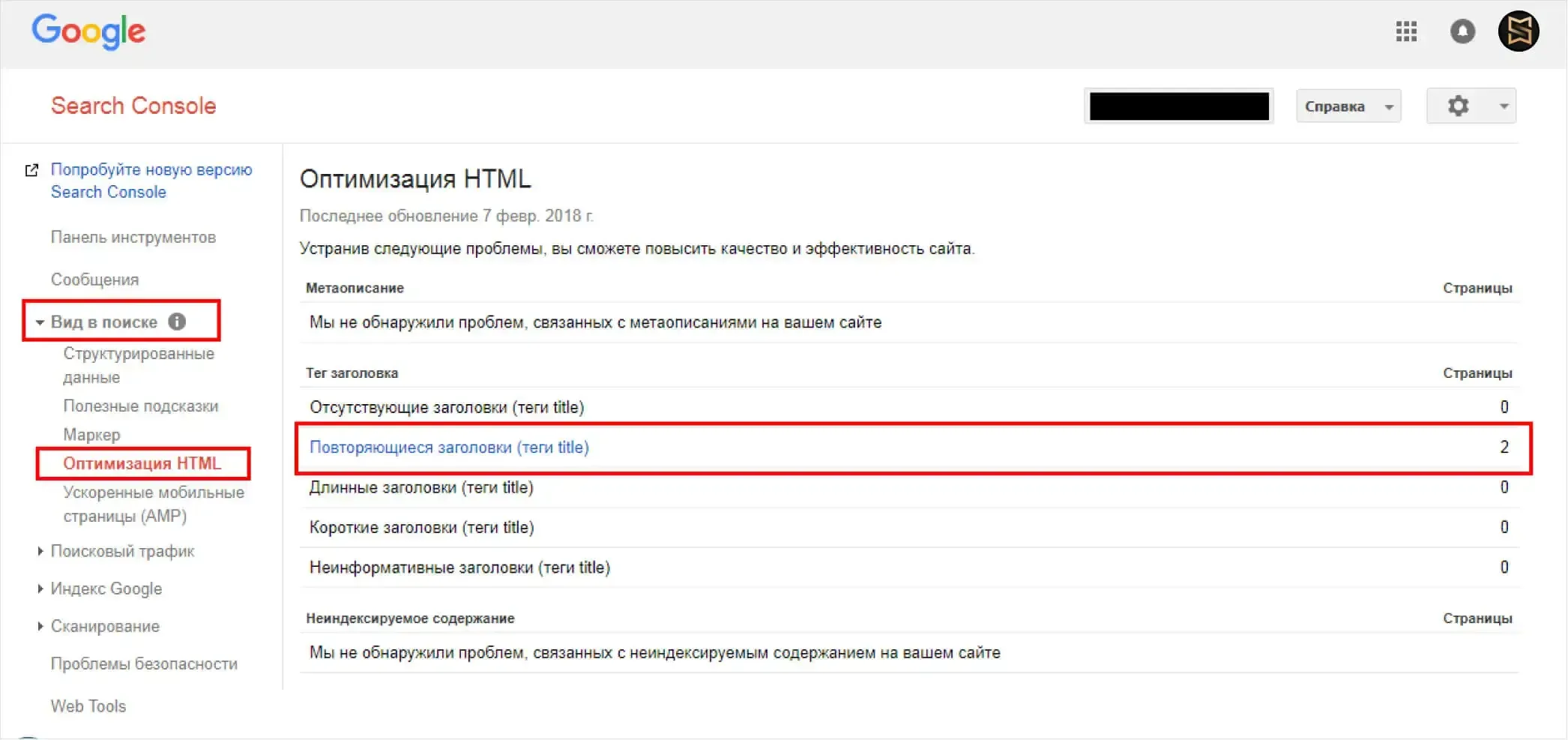Open the Google apps grid icon
Viewport: 1568px width, 740px height.
click(x=1406, y=31)
